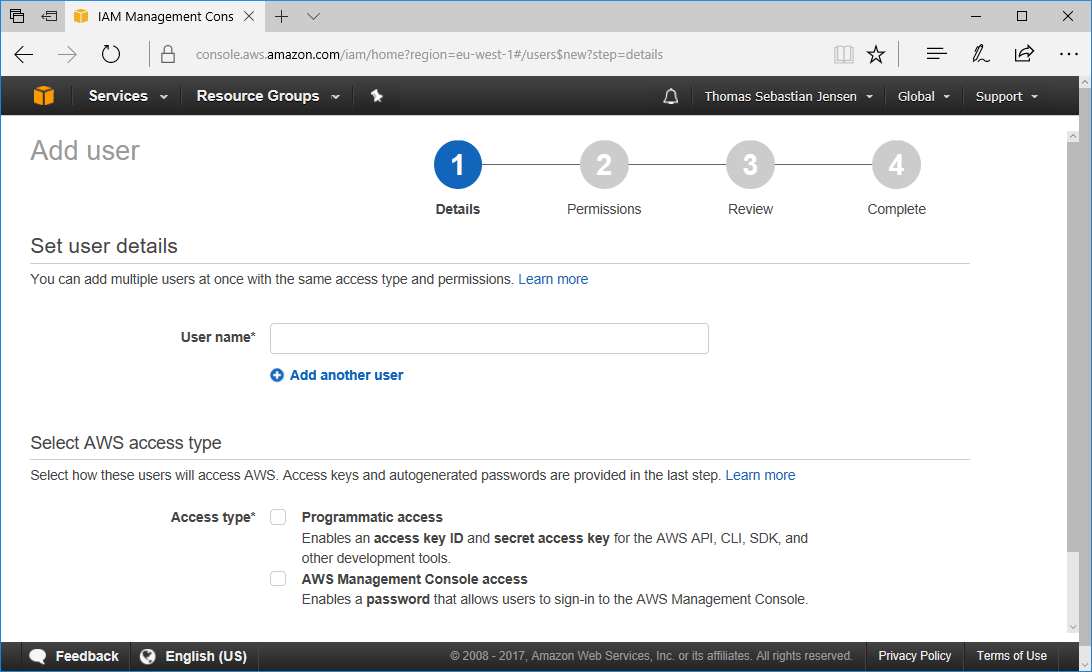Open the Feedback button in footer
Image resolution: width=1092 pixels, height=672 pixels.
(x=75, y=656)
